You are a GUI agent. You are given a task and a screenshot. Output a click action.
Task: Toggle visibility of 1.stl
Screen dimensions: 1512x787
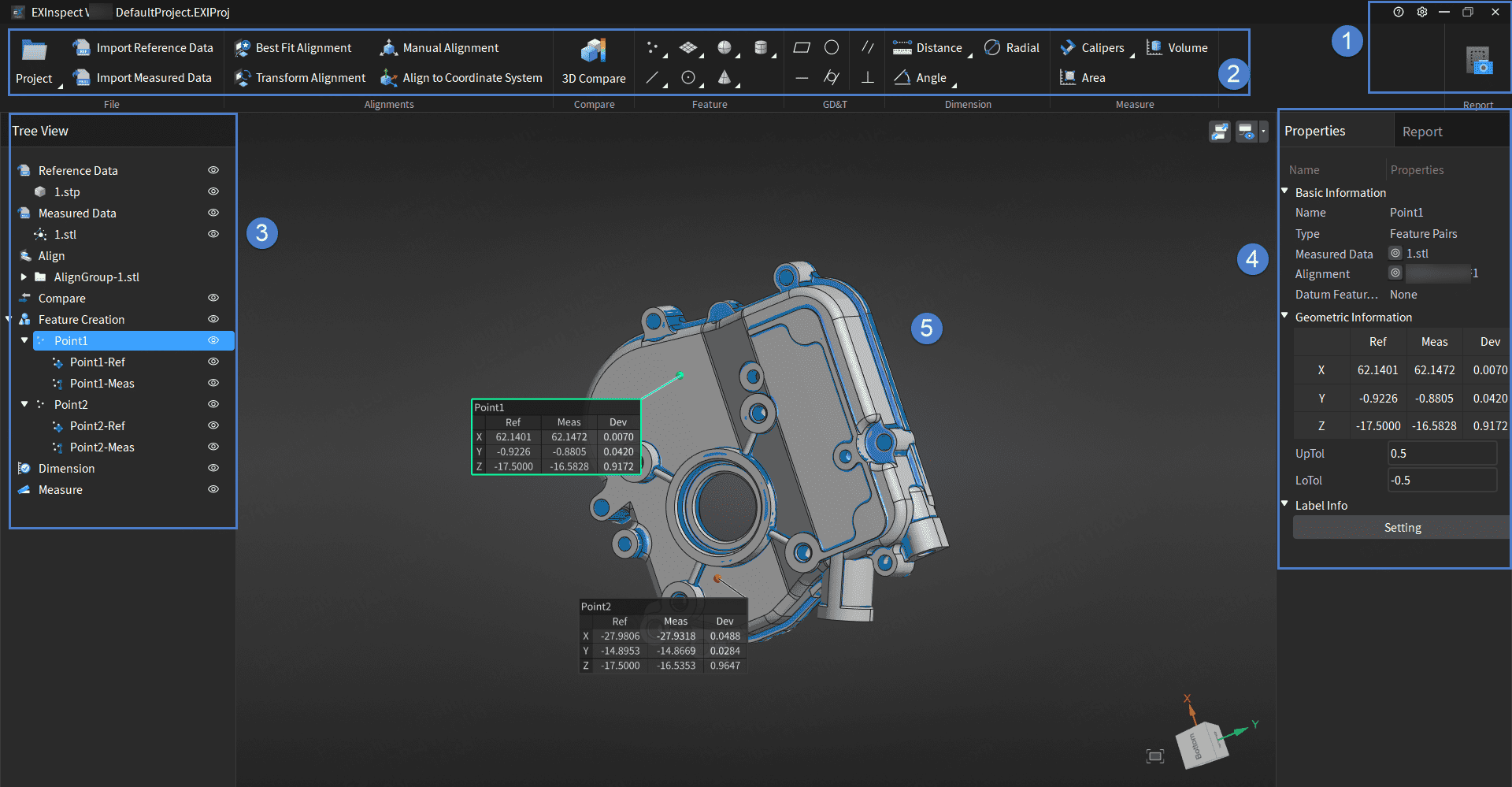click(213, 234)
